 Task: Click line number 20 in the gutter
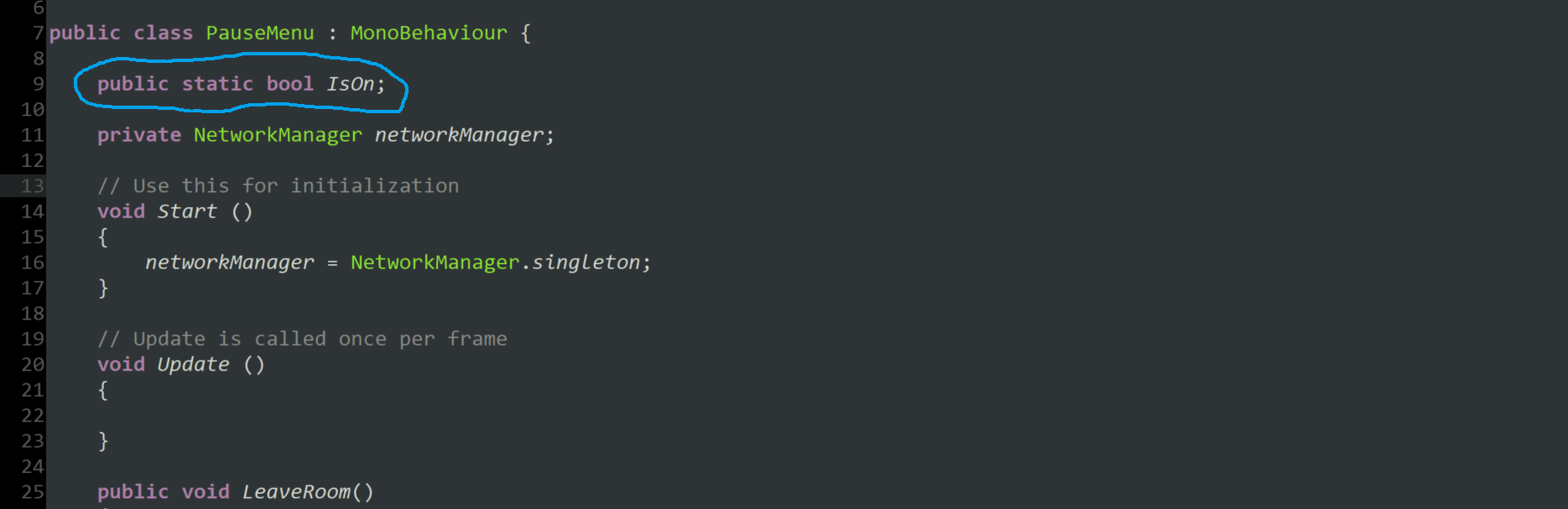33,365
